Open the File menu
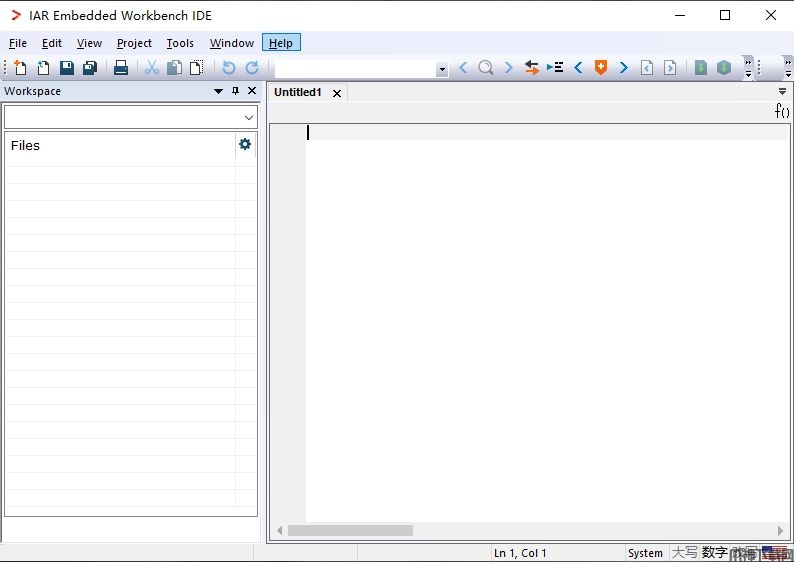The width and height of the screenshot is (794, 562). (18, 43)
